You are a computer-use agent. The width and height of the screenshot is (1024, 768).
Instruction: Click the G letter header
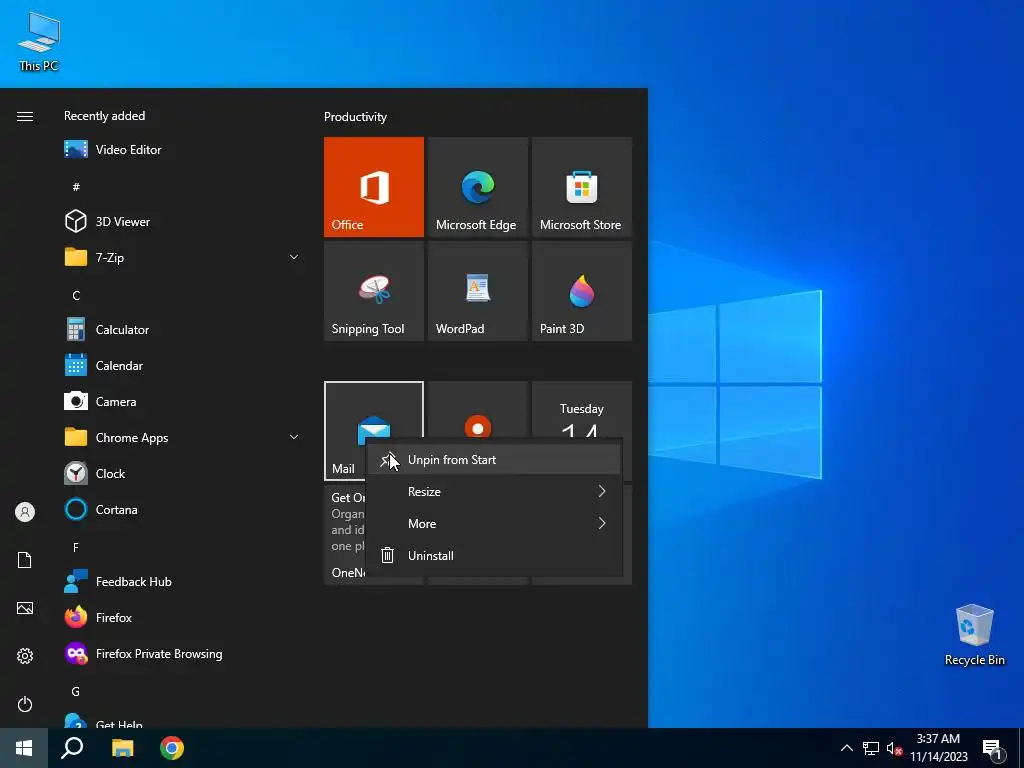tap(76, 691)
